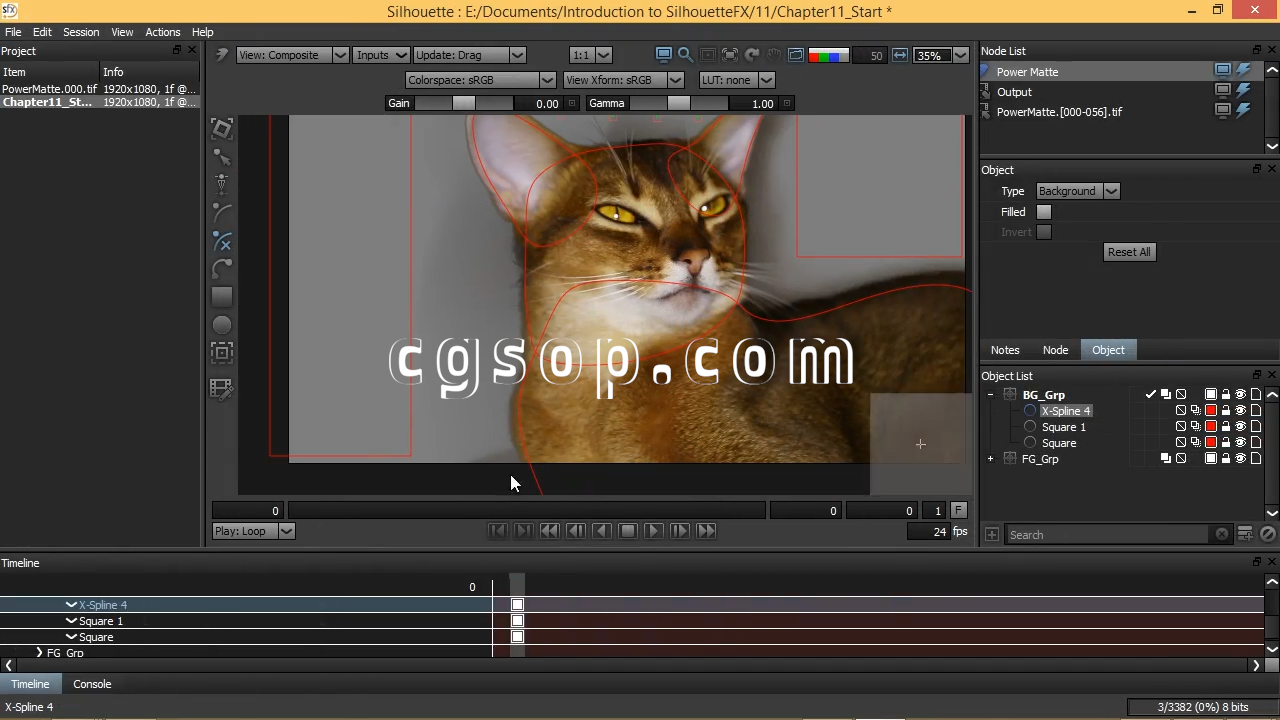
Task: Select the Circle shape tool
Action: [x=222, y=325]
